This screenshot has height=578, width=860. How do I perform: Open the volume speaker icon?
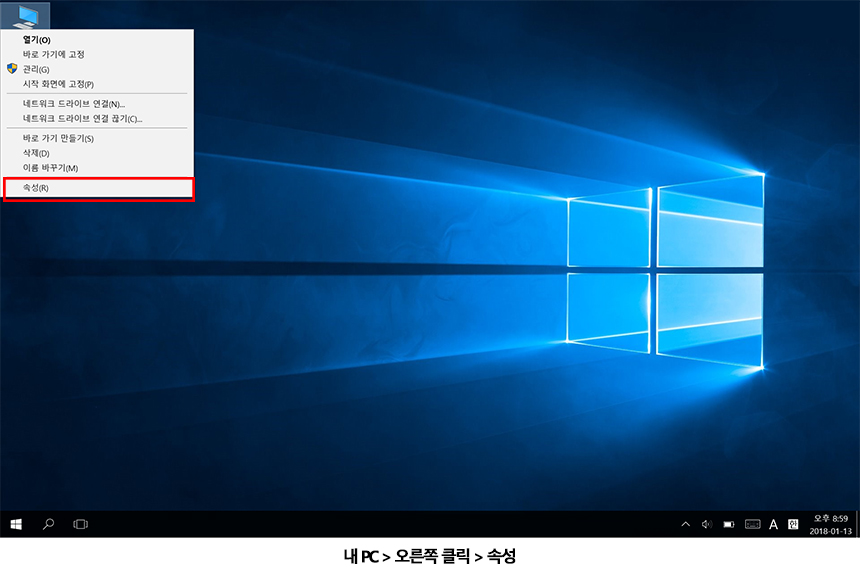(x=706, y=524)
